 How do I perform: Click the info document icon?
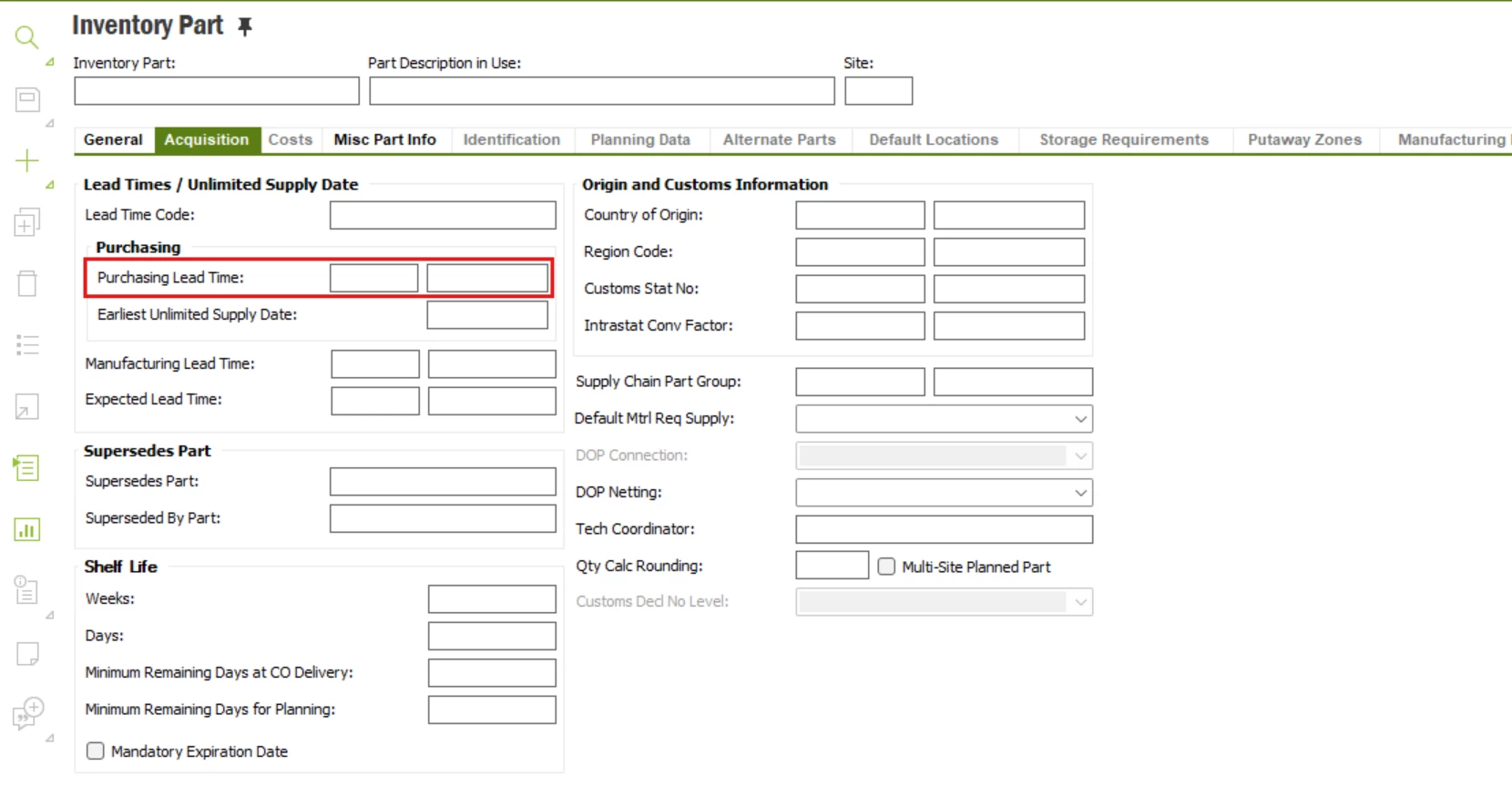(x=26, y=590)
